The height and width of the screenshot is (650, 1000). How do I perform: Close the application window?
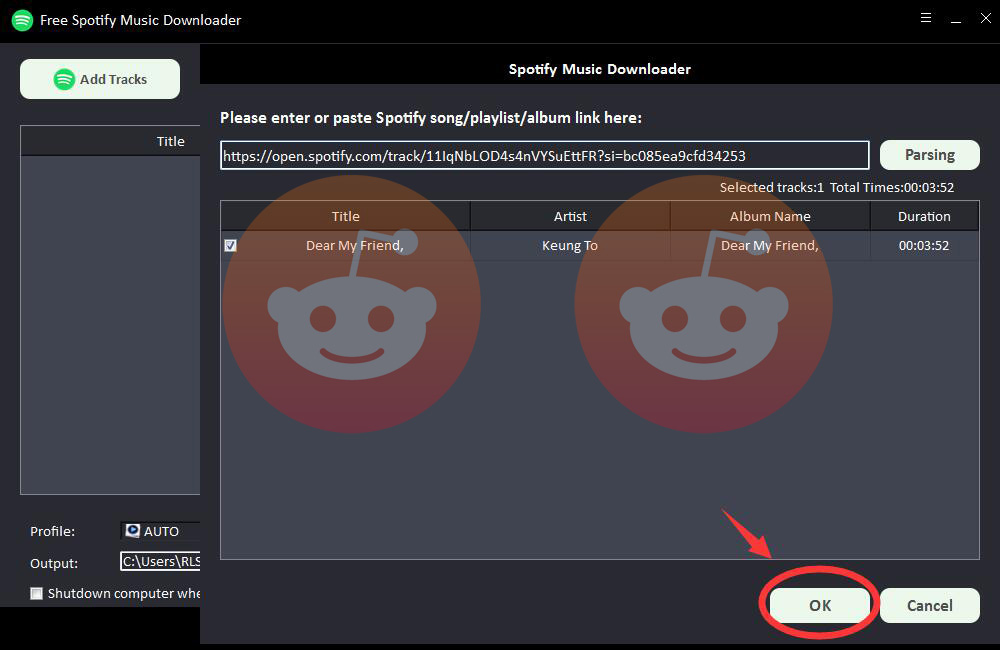pos(984,18)
